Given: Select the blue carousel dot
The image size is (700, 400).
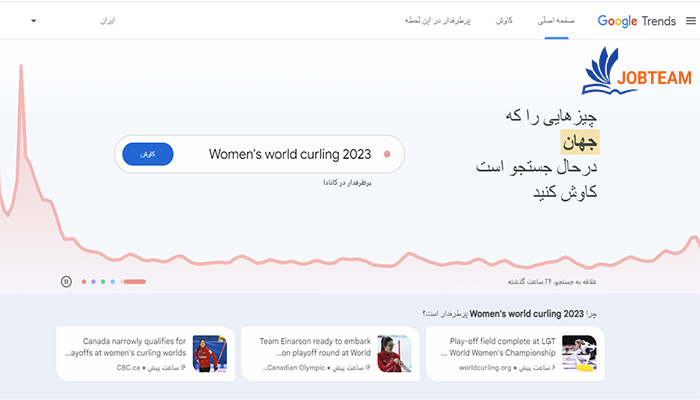Looking at the screenshot, I should click(112, 282).
